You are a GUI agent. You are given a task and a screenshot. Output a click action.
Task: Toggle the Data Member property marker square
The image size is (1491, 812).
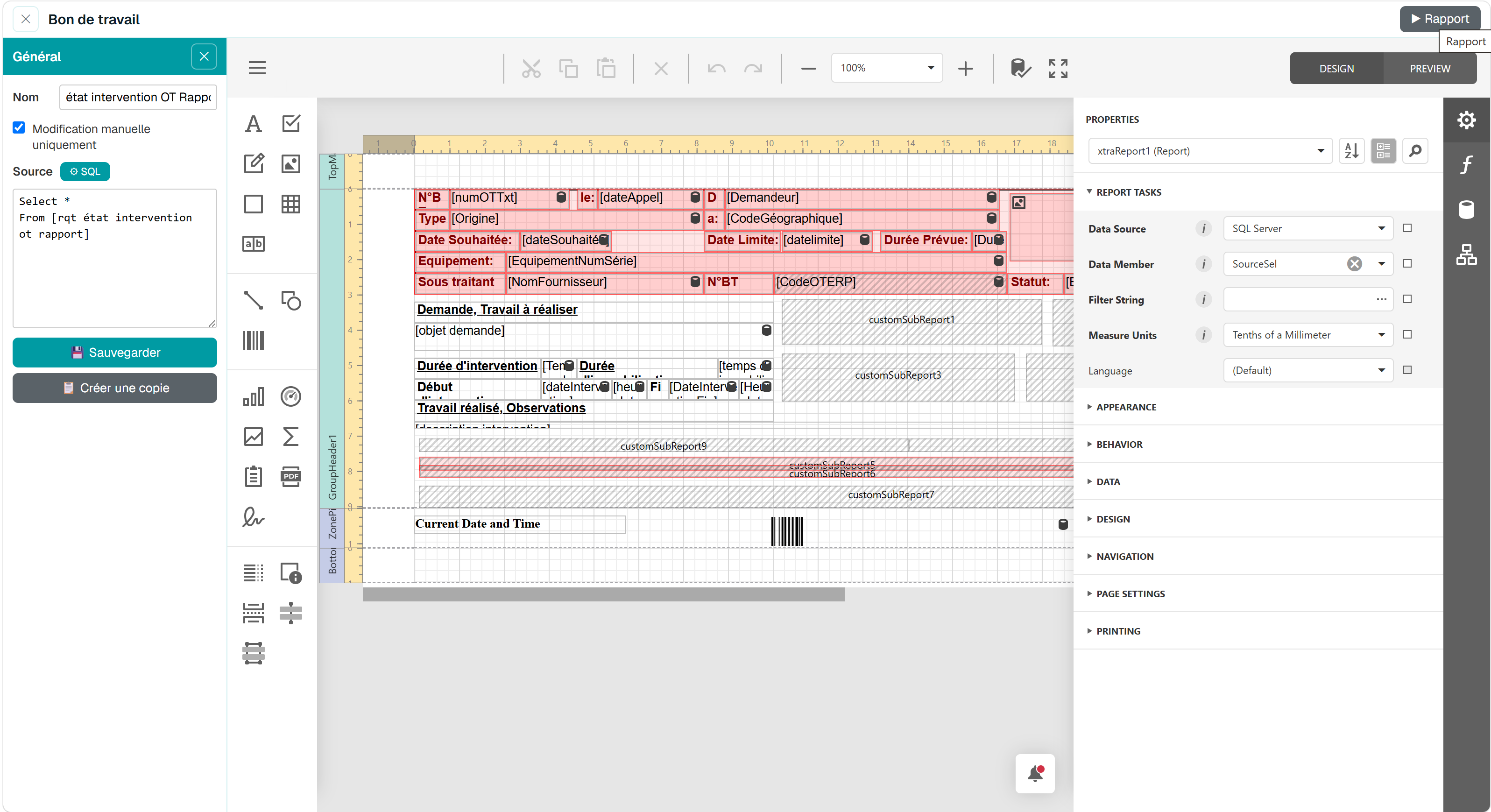[1407, 263]
